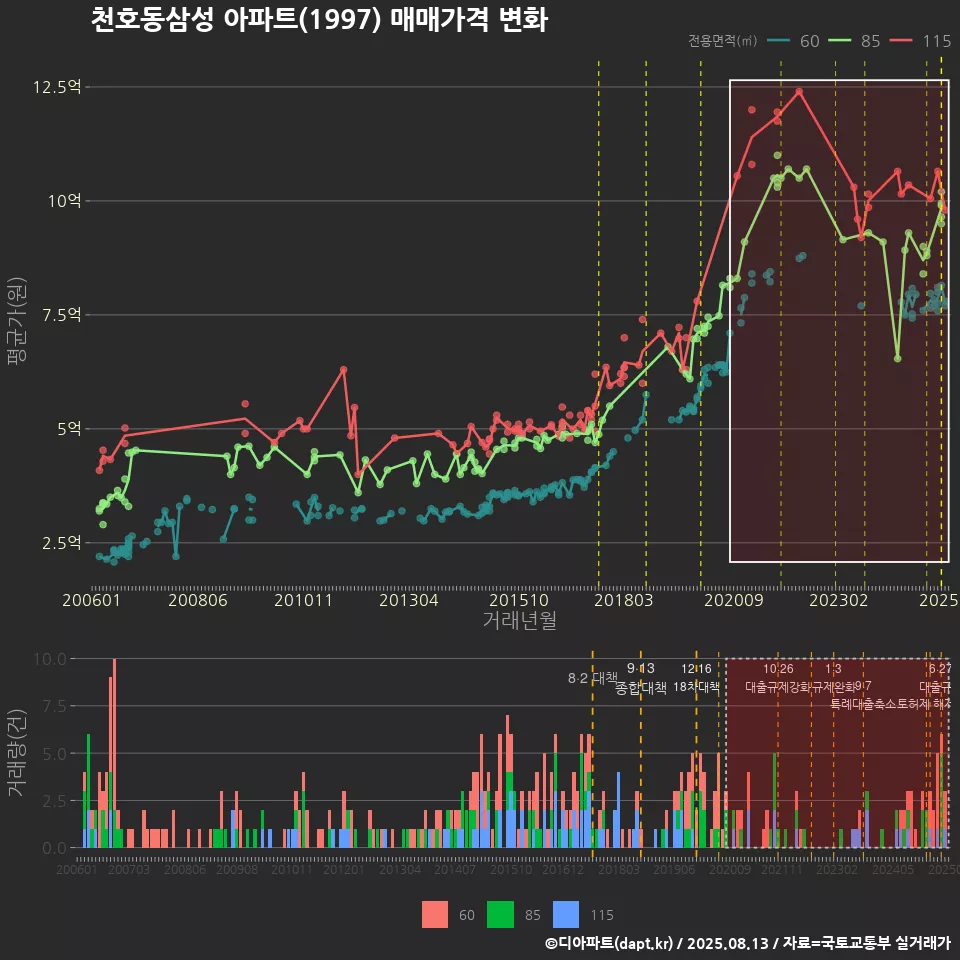Click the 200908 label on the volume chart axis

coord(237,869)
